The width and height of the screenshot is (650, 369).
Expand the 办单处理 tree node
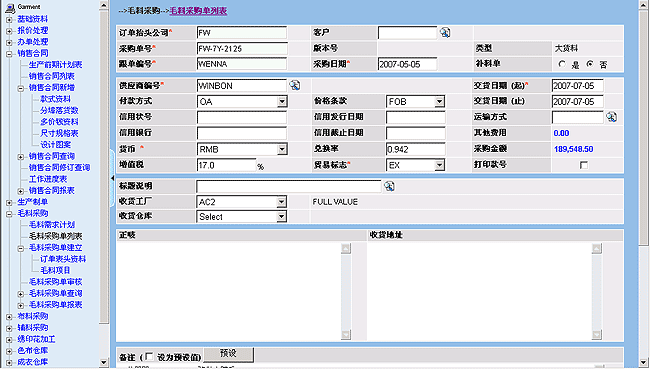tap(9, 42)
